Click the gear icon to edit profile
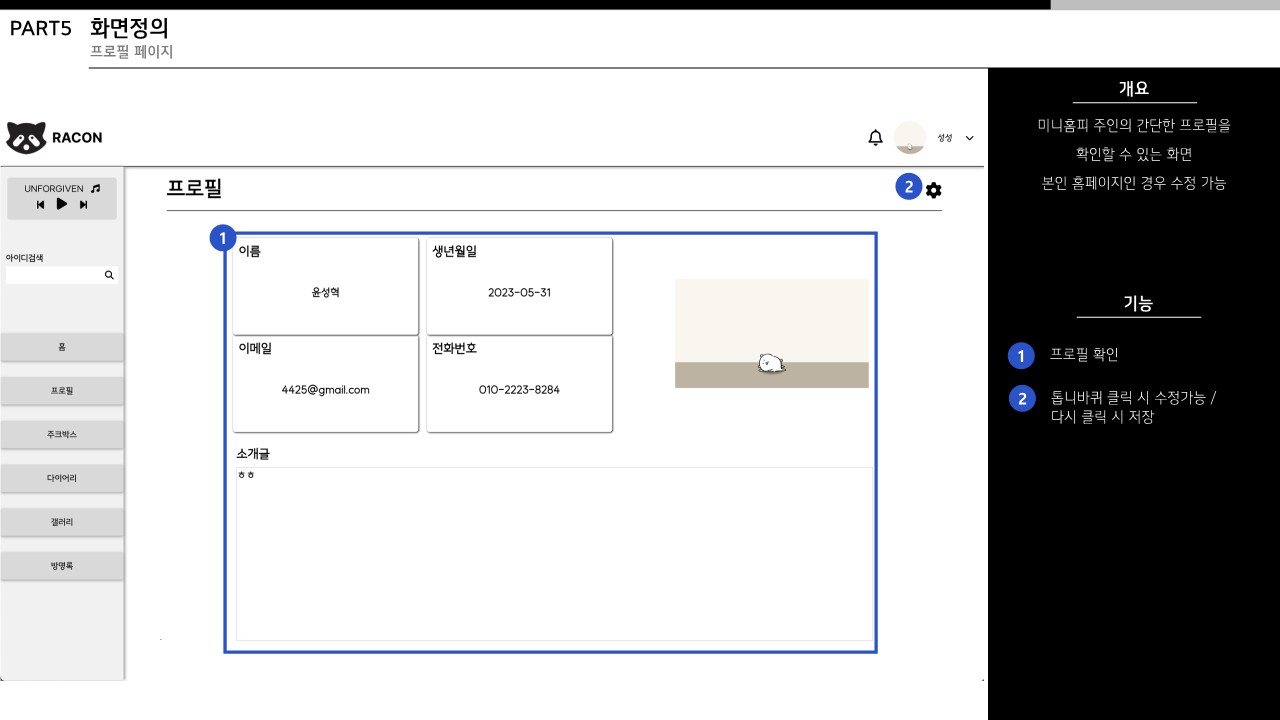1280x720 pixels. click(x=933, y=190)
